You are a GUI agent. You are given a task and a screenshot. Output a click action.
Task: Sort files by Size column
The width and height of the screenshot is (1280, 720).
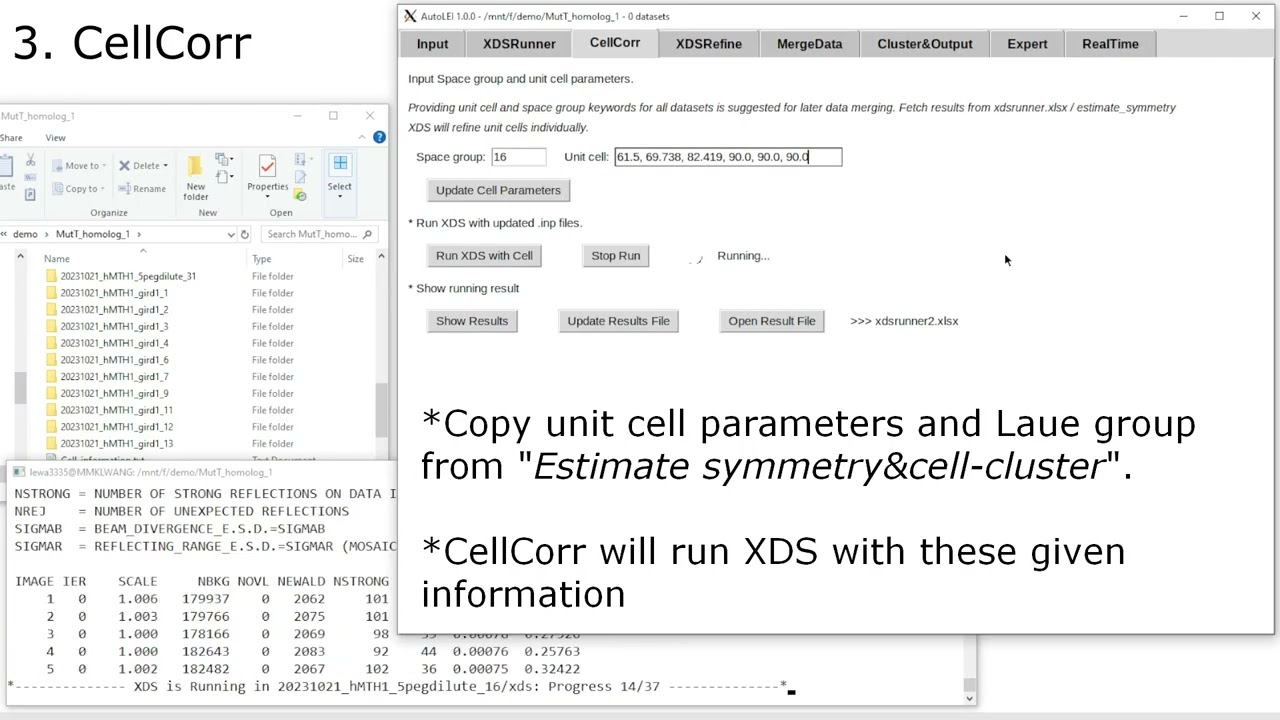click(355, 259)
